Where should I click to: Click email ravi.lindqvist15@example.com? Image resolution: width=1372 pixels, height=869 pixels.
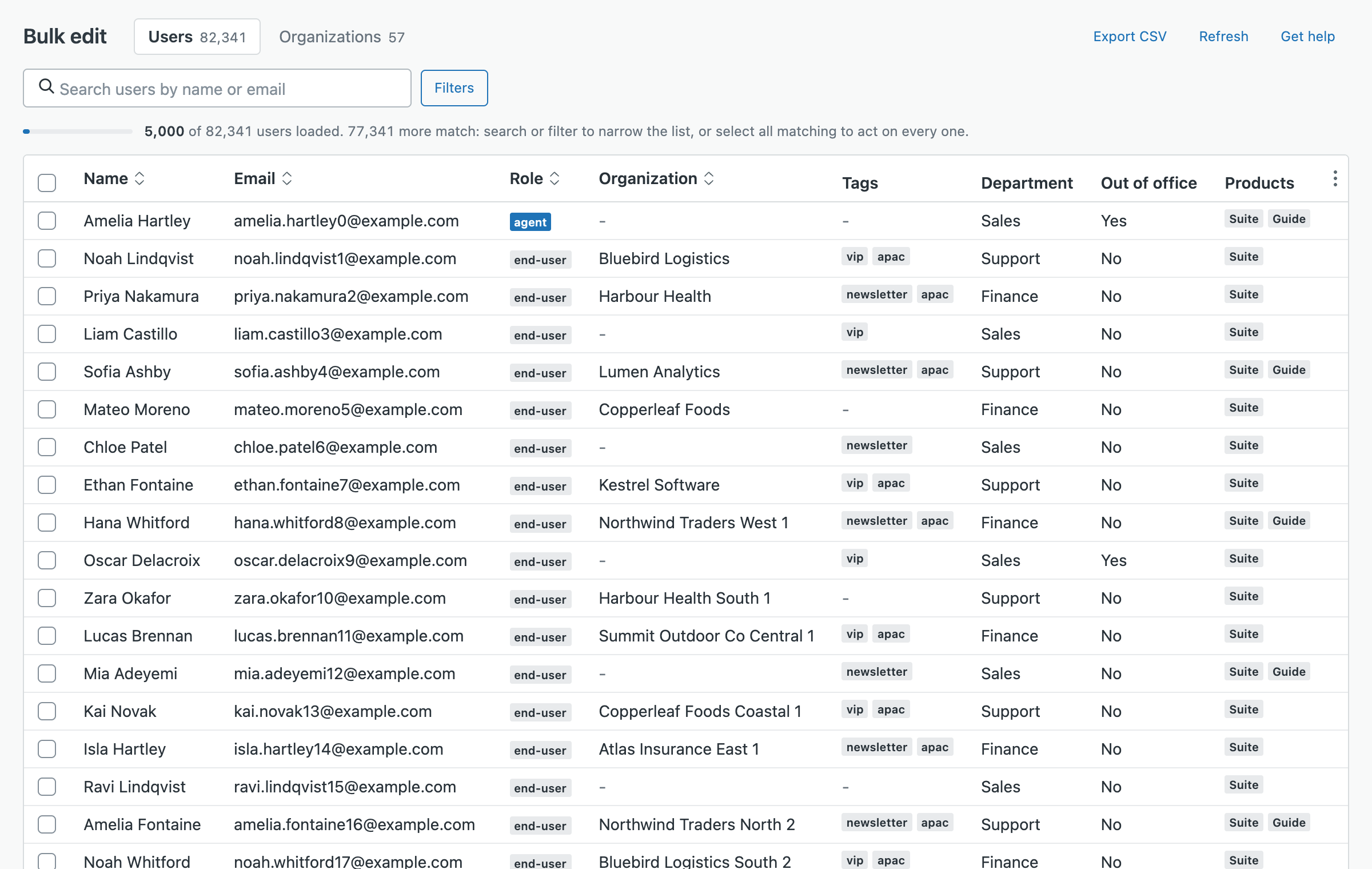pos(345,787)
